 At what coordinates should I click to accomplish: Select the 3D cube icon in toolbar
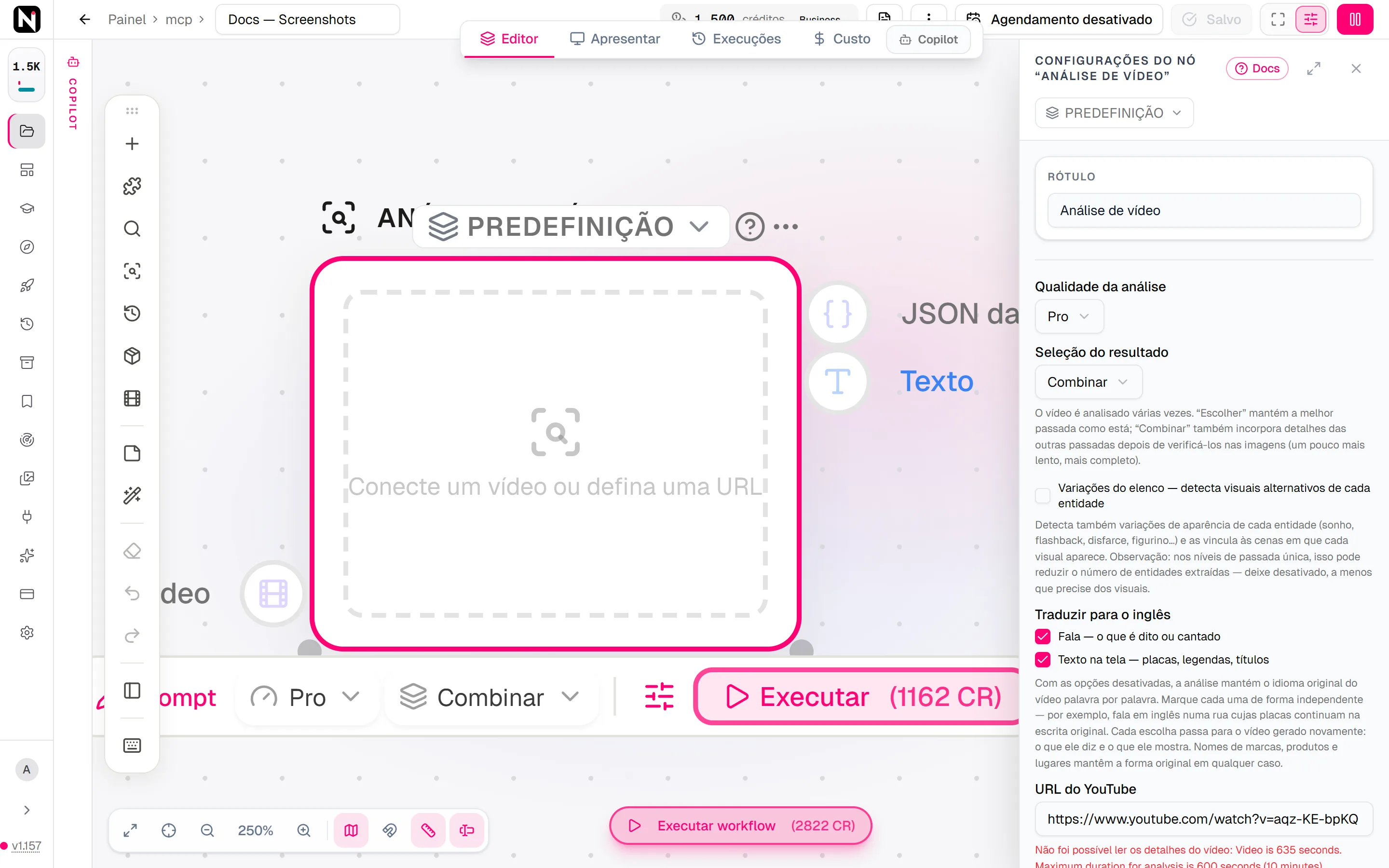tap(132, 356)
